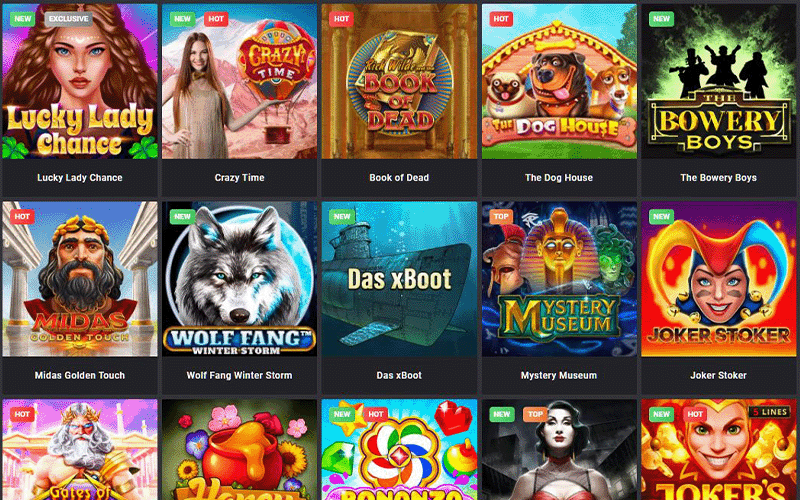Open The Bowery Boys game artwork
Viewport: 800px width, 500px height.
click(719, 81)
